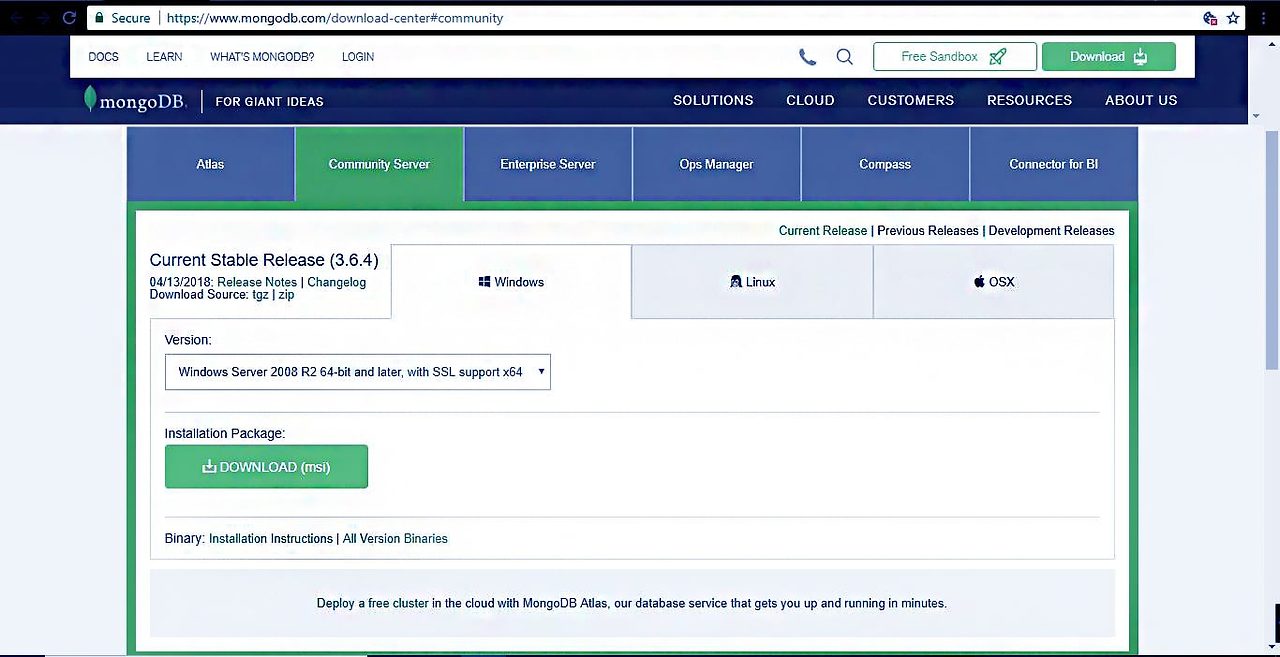Switch to the Compass tab
Screen dimensions: 1280x657
click(885, 164)
